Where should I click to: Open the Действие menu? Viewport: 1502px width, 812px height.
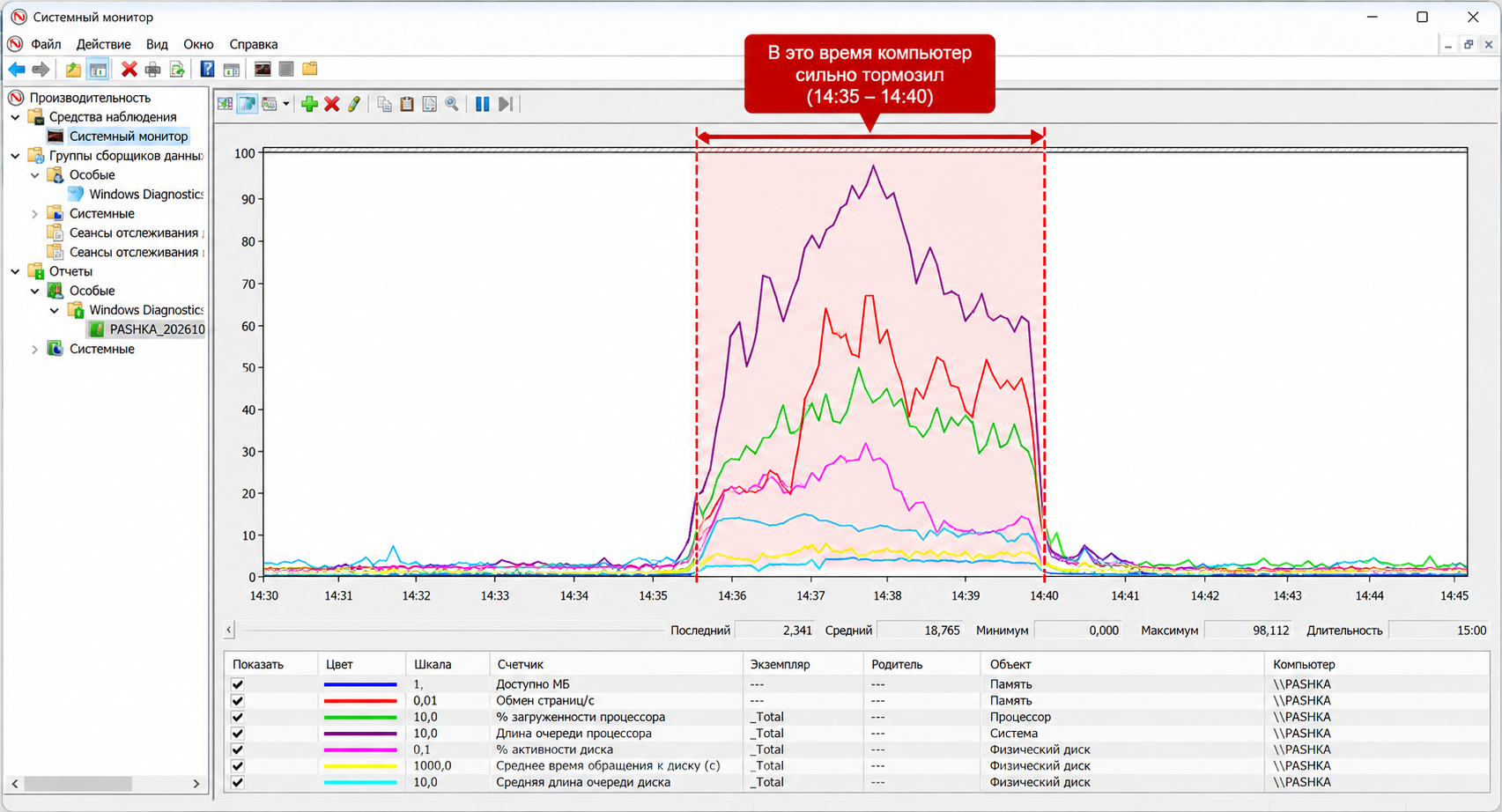[103, 44]
